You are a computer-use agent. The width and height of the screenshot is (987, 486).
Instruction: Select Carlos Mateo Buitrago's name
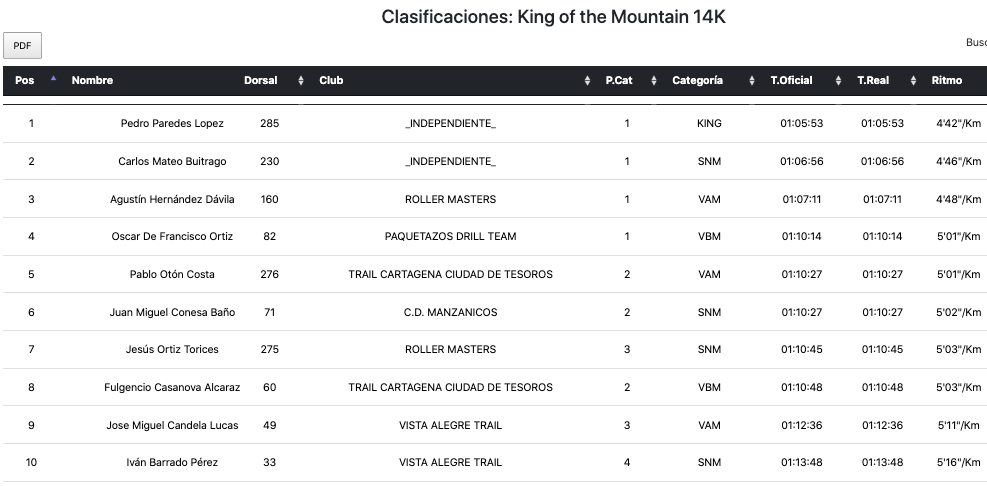172,161
